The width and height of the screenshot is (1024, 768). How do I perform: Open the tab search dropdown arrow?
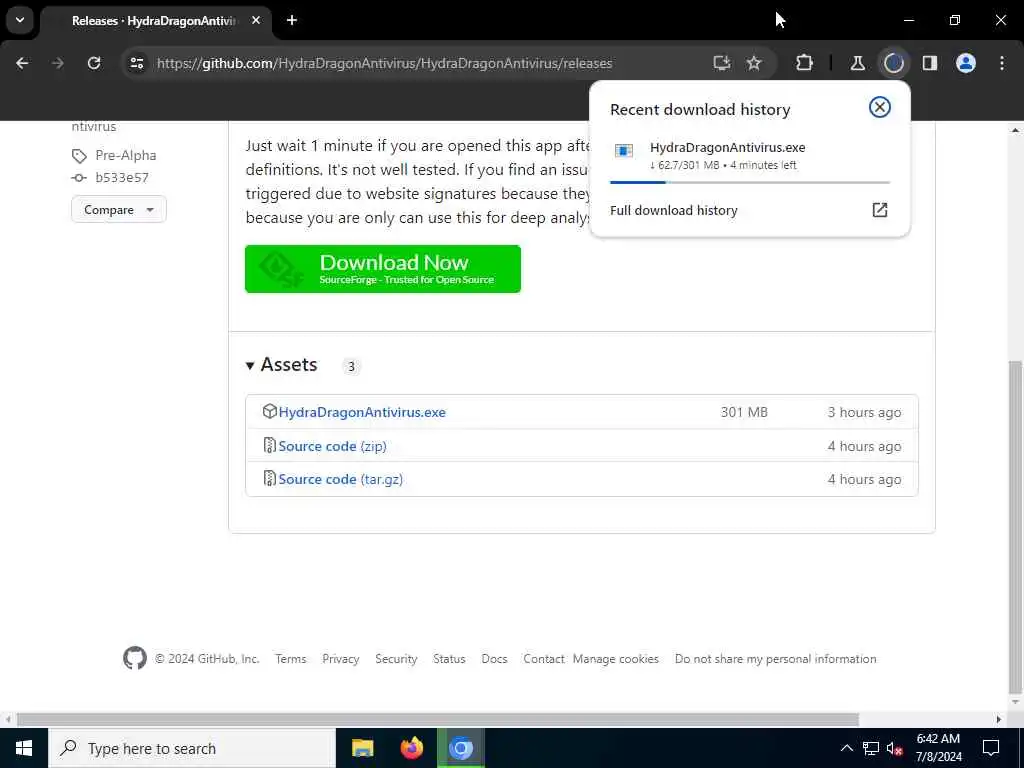[x=20, y=20]
